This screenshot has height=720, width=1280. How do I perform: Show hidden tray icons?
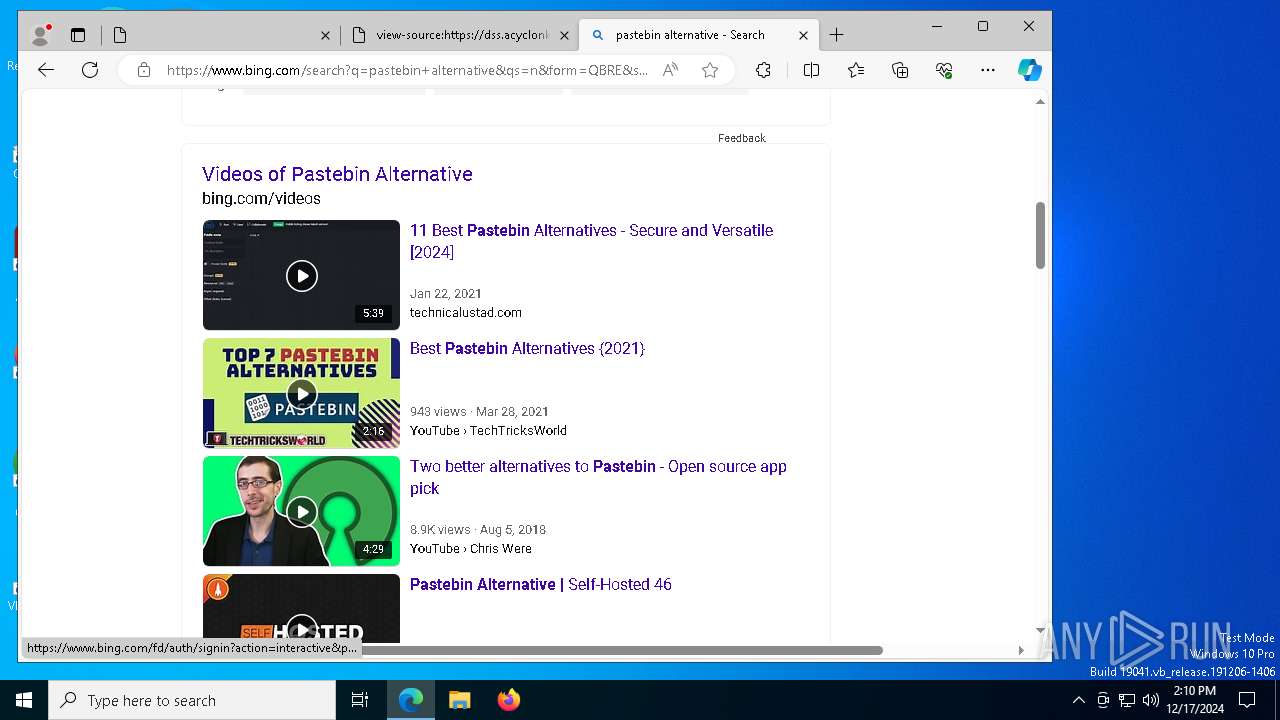[x=1078, y=700]
